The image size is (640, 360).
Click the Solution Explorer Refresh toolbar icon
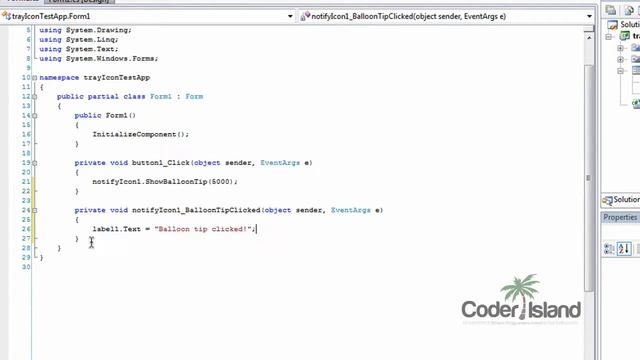coord(629,10)
